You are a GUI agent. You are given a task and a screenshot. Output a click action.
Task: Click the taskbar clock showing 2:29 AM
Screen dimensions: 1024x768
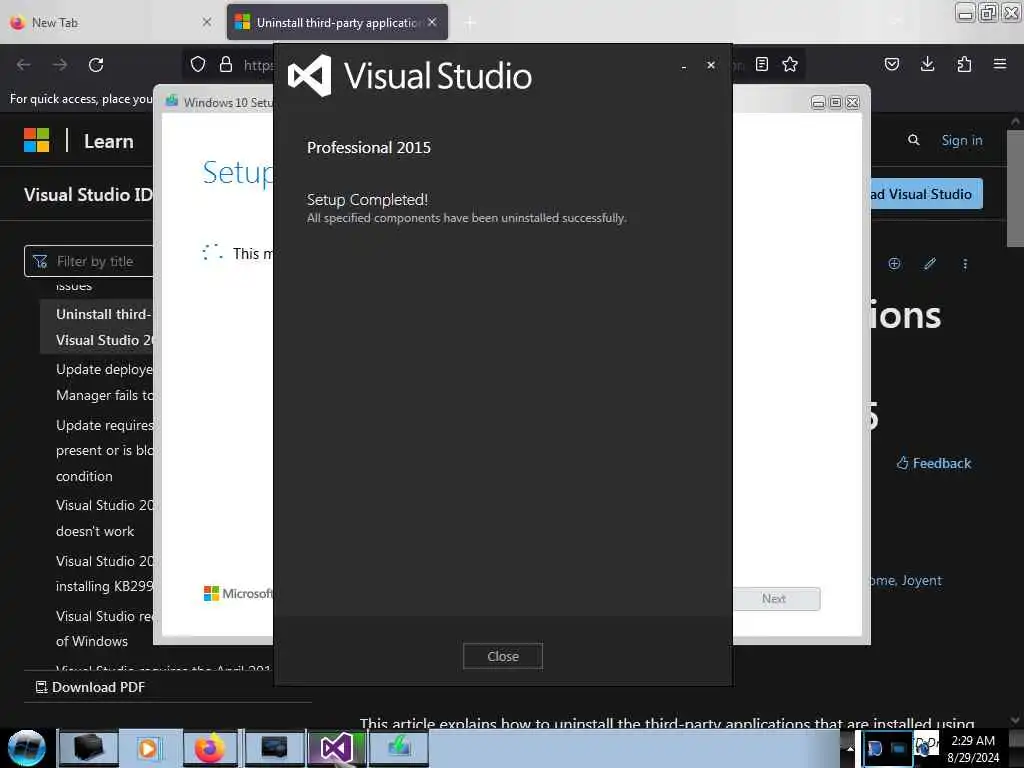click(973, 748)
